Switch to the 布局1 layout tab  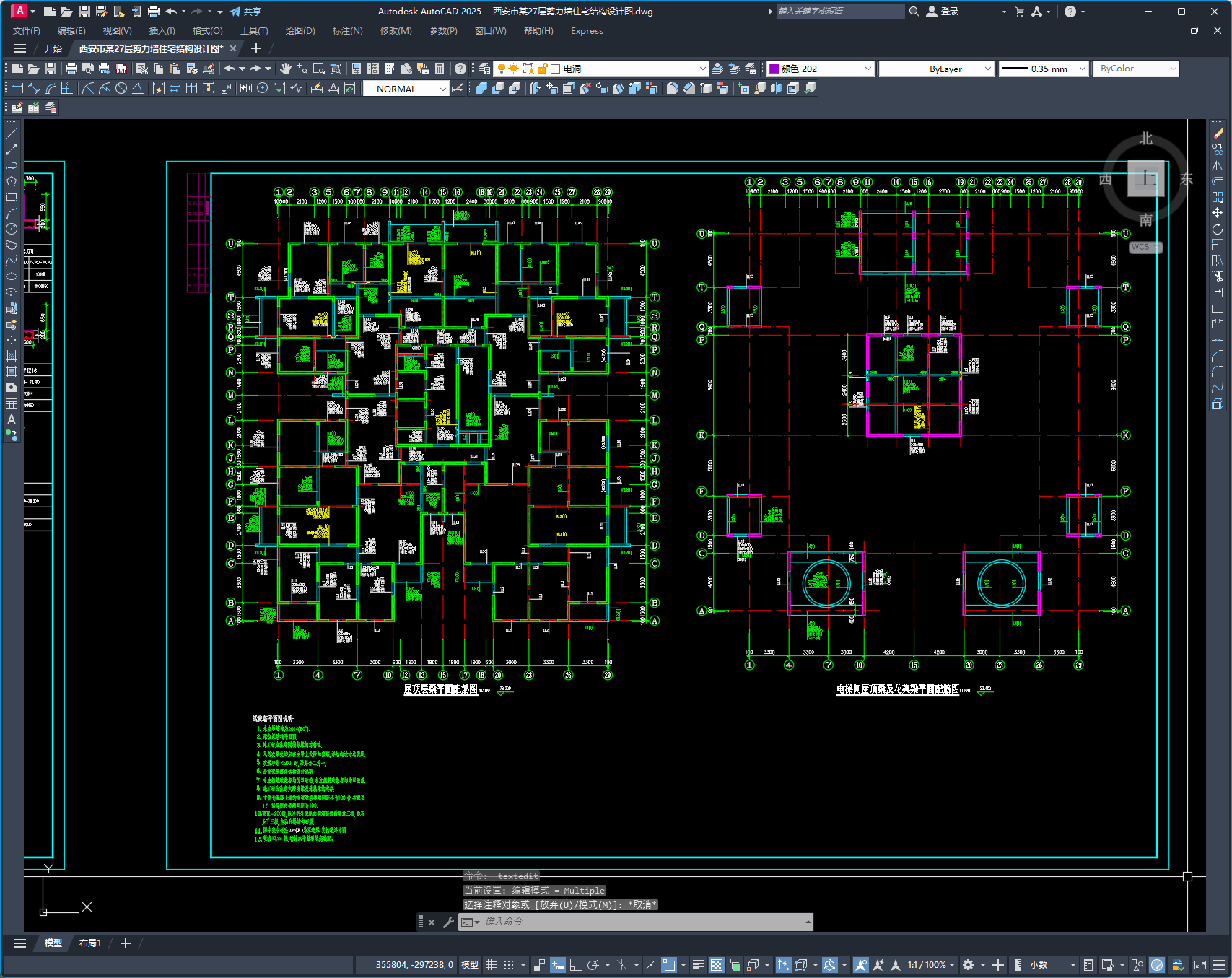(90, 943)
